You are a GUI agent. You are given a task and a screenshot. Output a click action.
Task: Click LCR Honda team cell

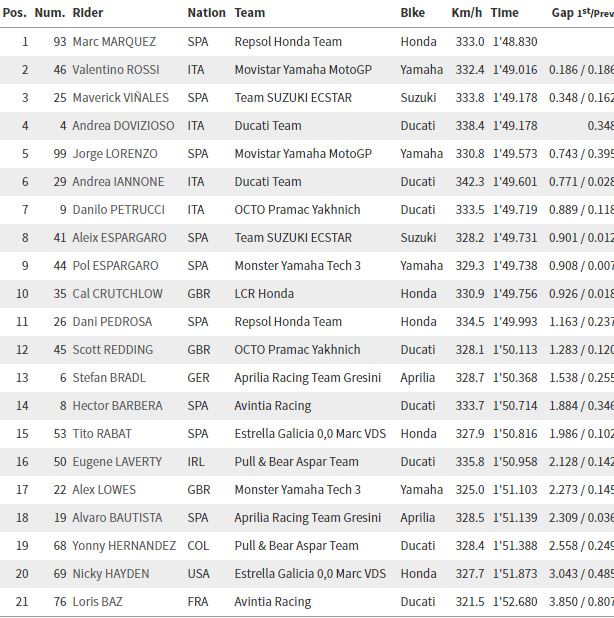[264, 294]
